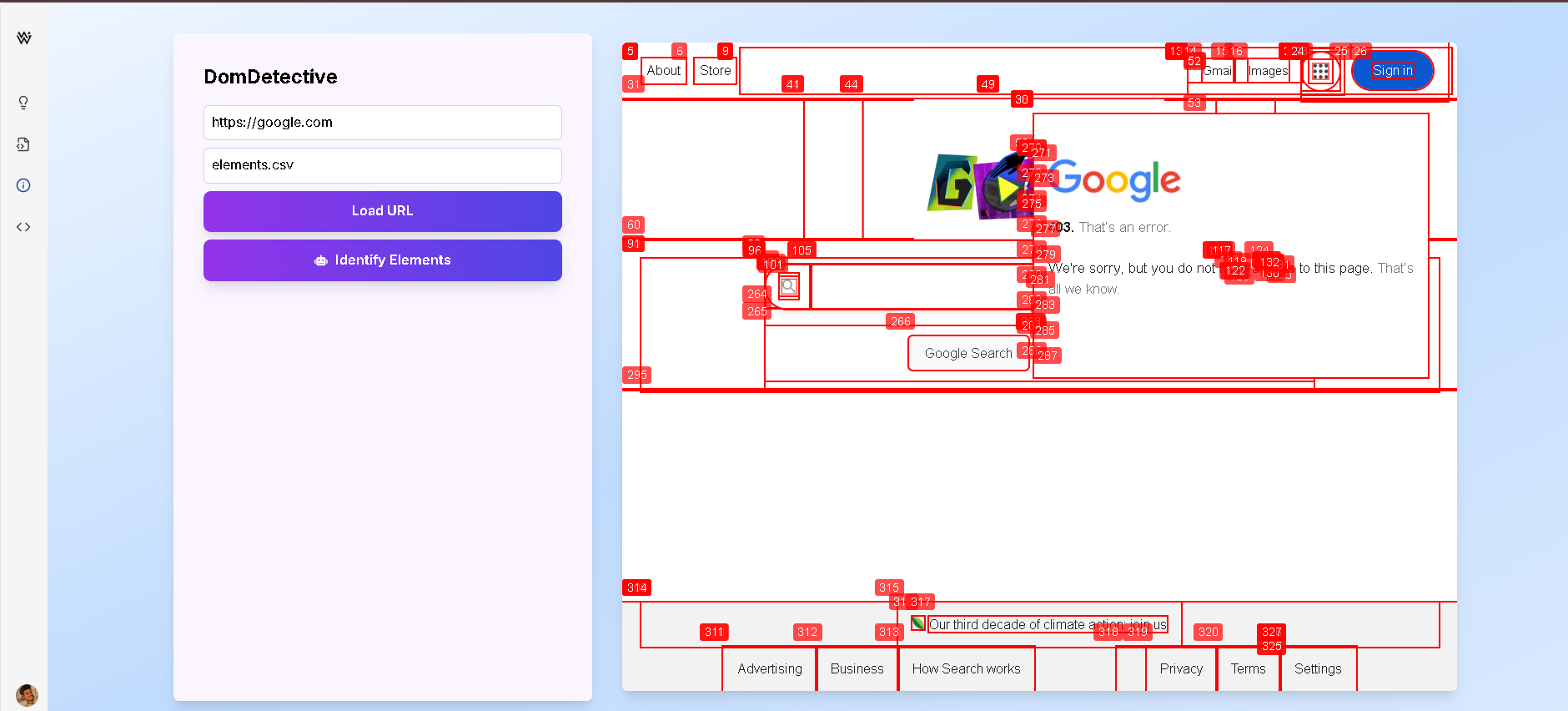Open the code file sidebar icon

point(23,144)
